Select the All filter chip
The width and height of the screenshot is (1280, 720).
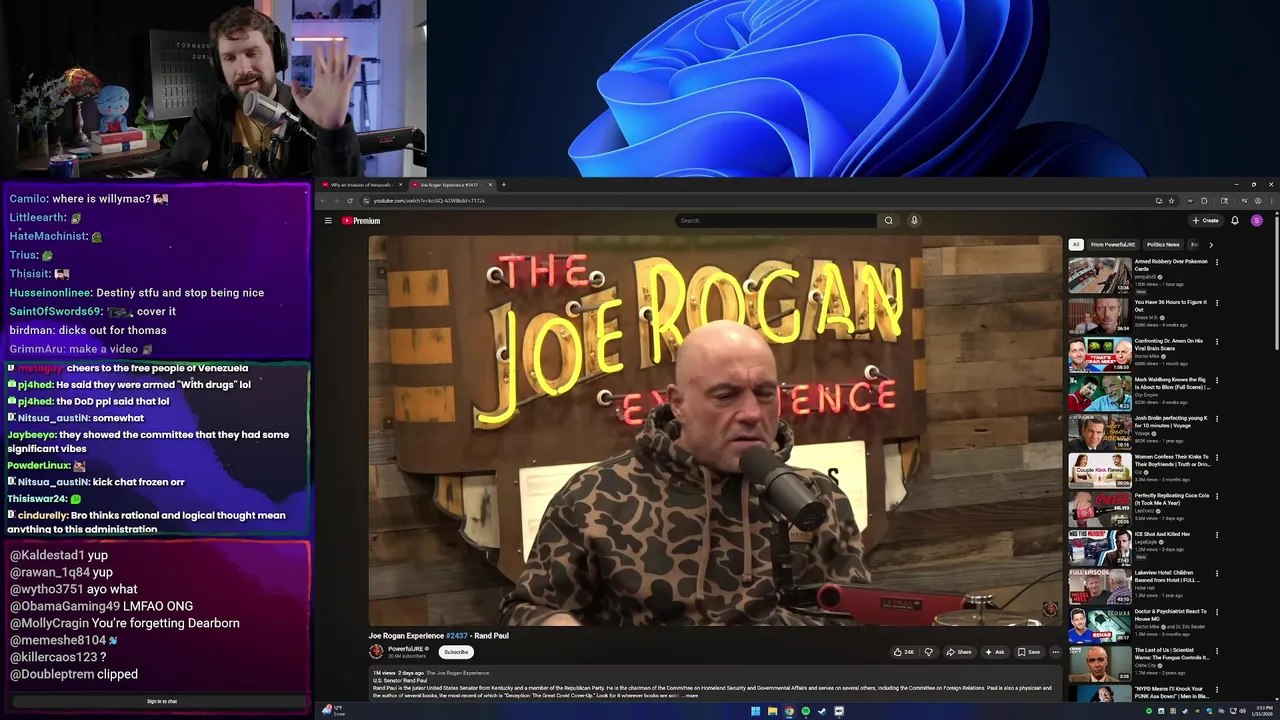(x=1076, y=244)
